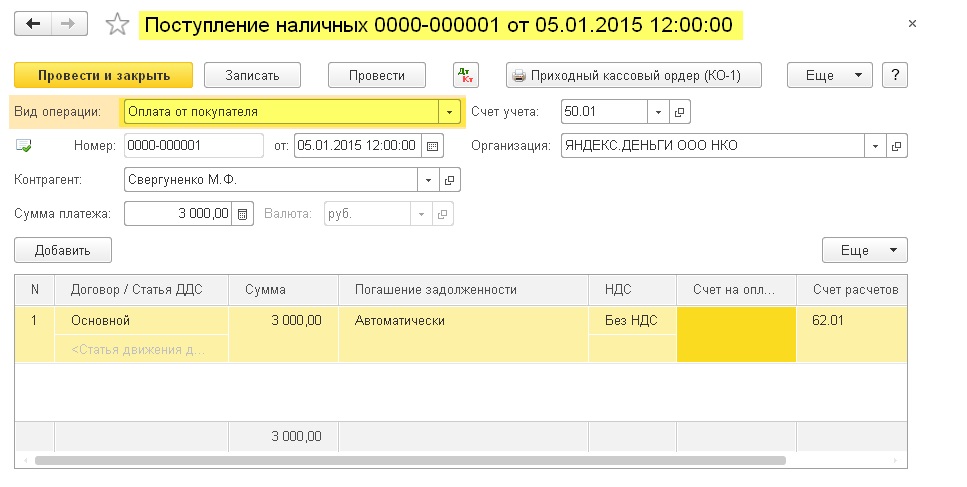Click Погашение задолженности column header
Image resolution: width=967 pixels, height=487 pixels.
click(463, 290)
